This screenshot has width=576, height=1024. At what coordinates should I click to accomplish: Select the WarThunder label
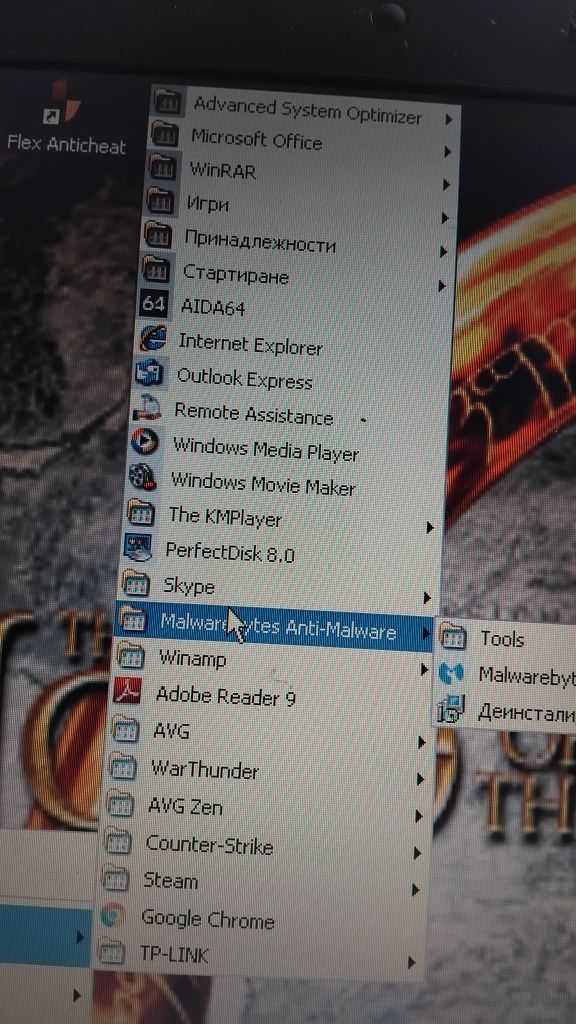tap(205, 769)
